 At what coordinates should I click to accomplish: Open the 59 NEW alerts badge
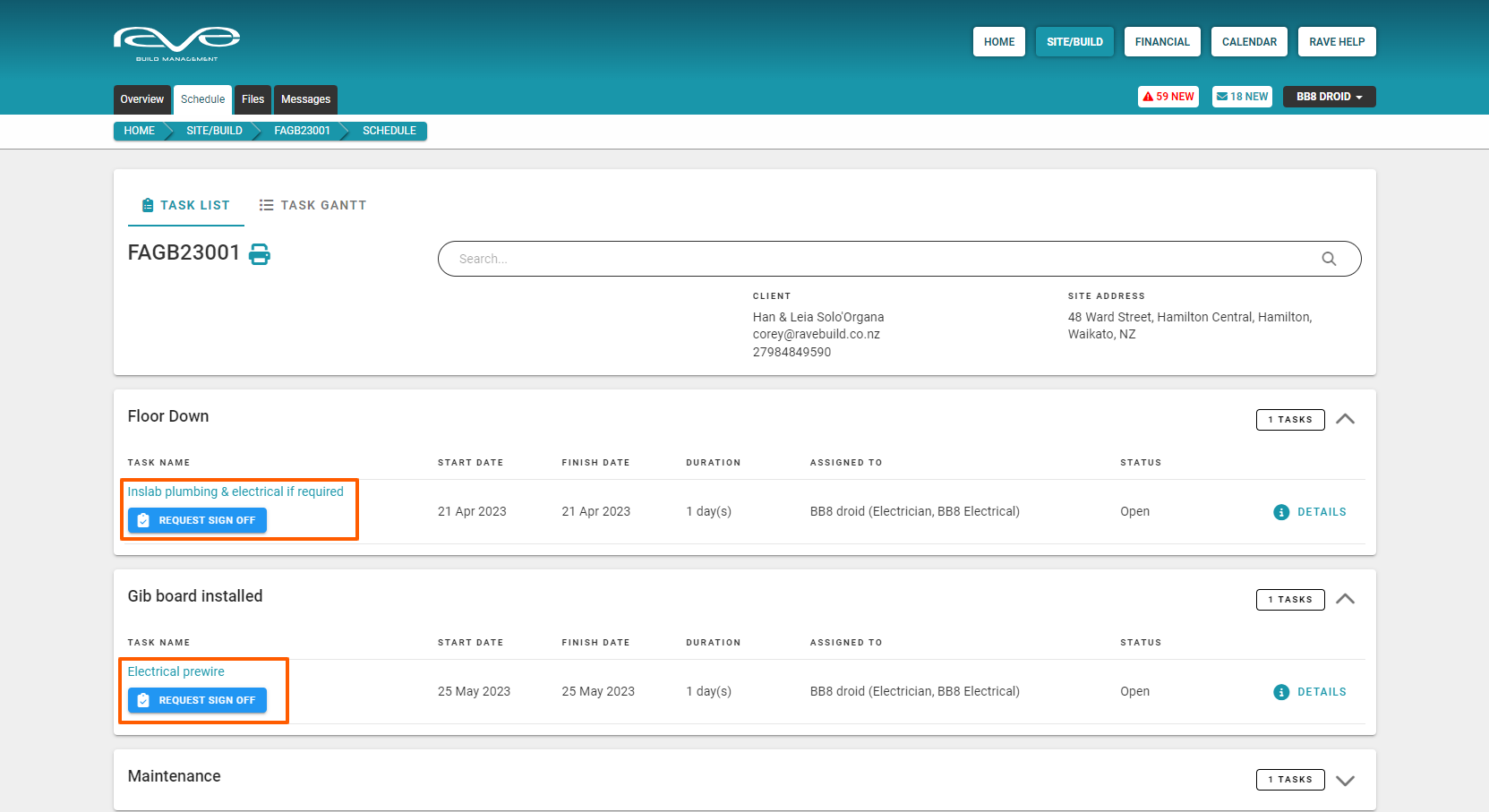coord(1168,97)
